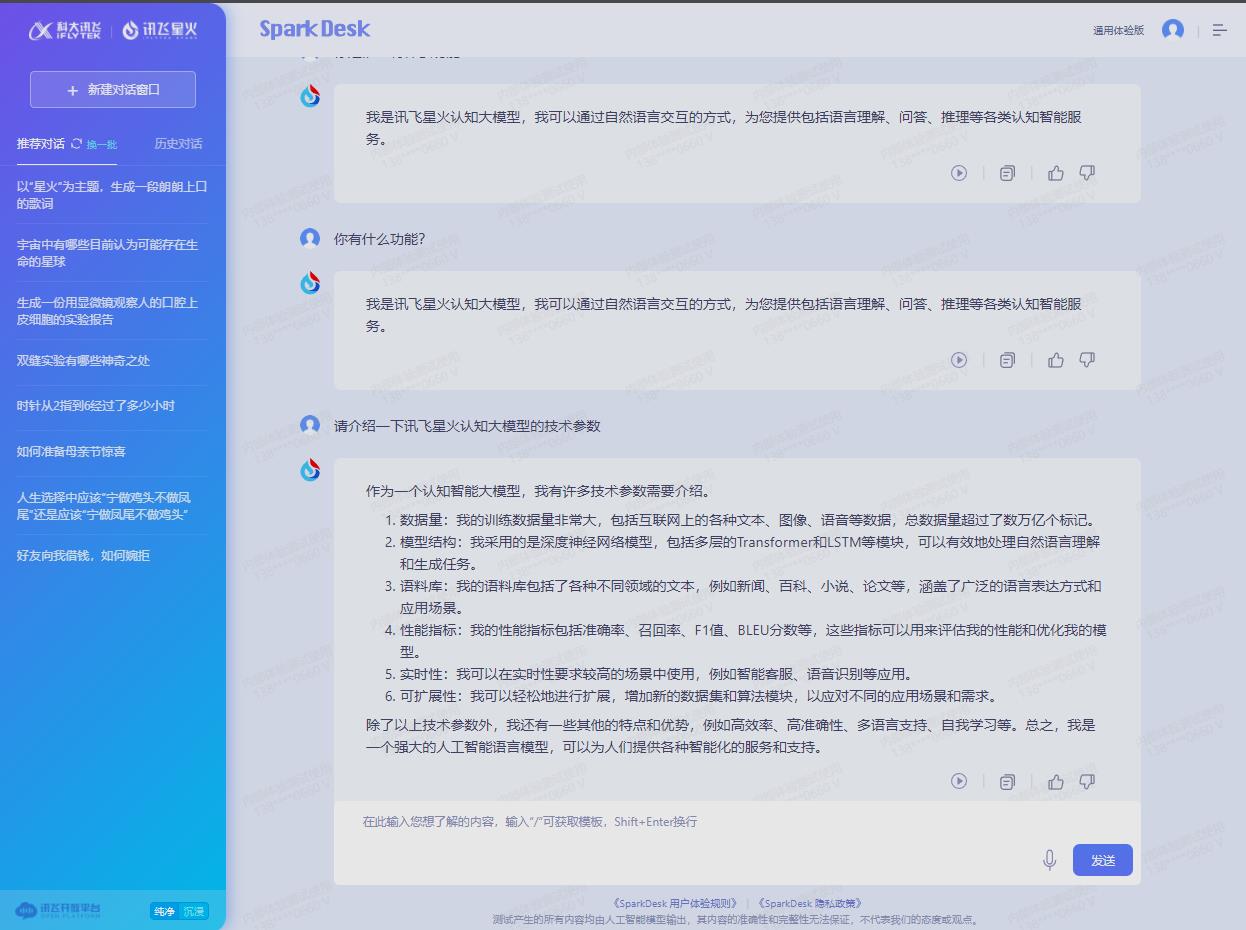Switch to the 推荐对话 tab
The width and height of the screenshot is (1246, 930).
pyautogui.click(x=41, y=144)
